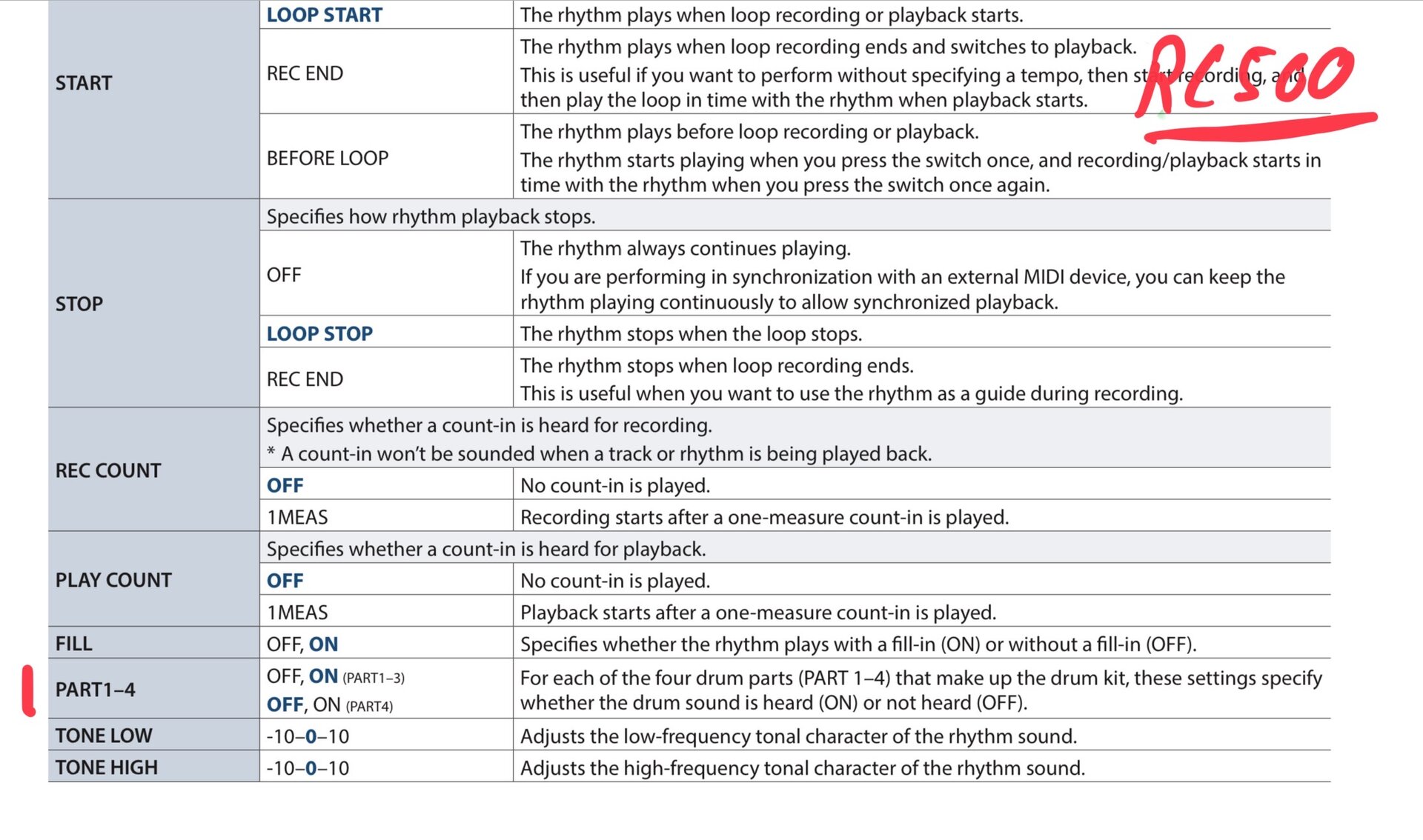
Task: Select OFF value in the STOP section
Action: click(x=284, y=275)
